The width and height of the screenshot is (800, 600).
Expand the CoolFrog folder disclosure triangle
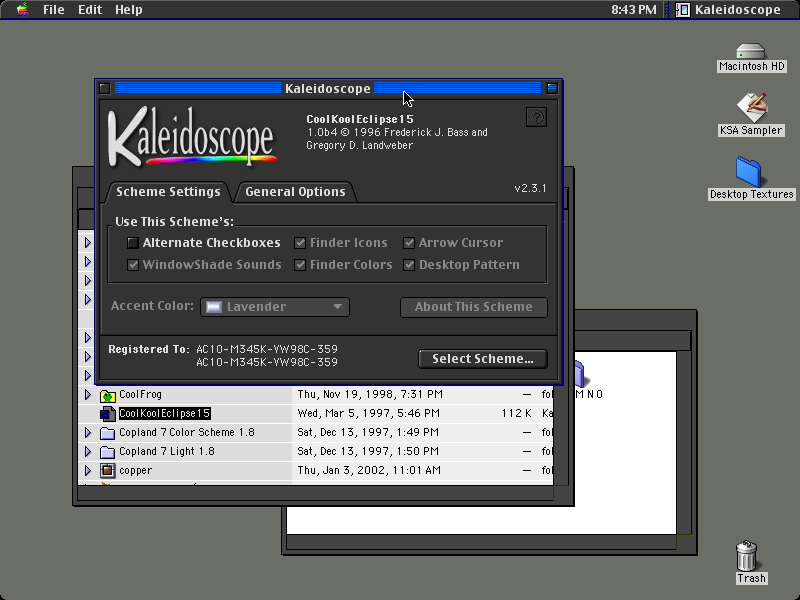click(88, 394)
